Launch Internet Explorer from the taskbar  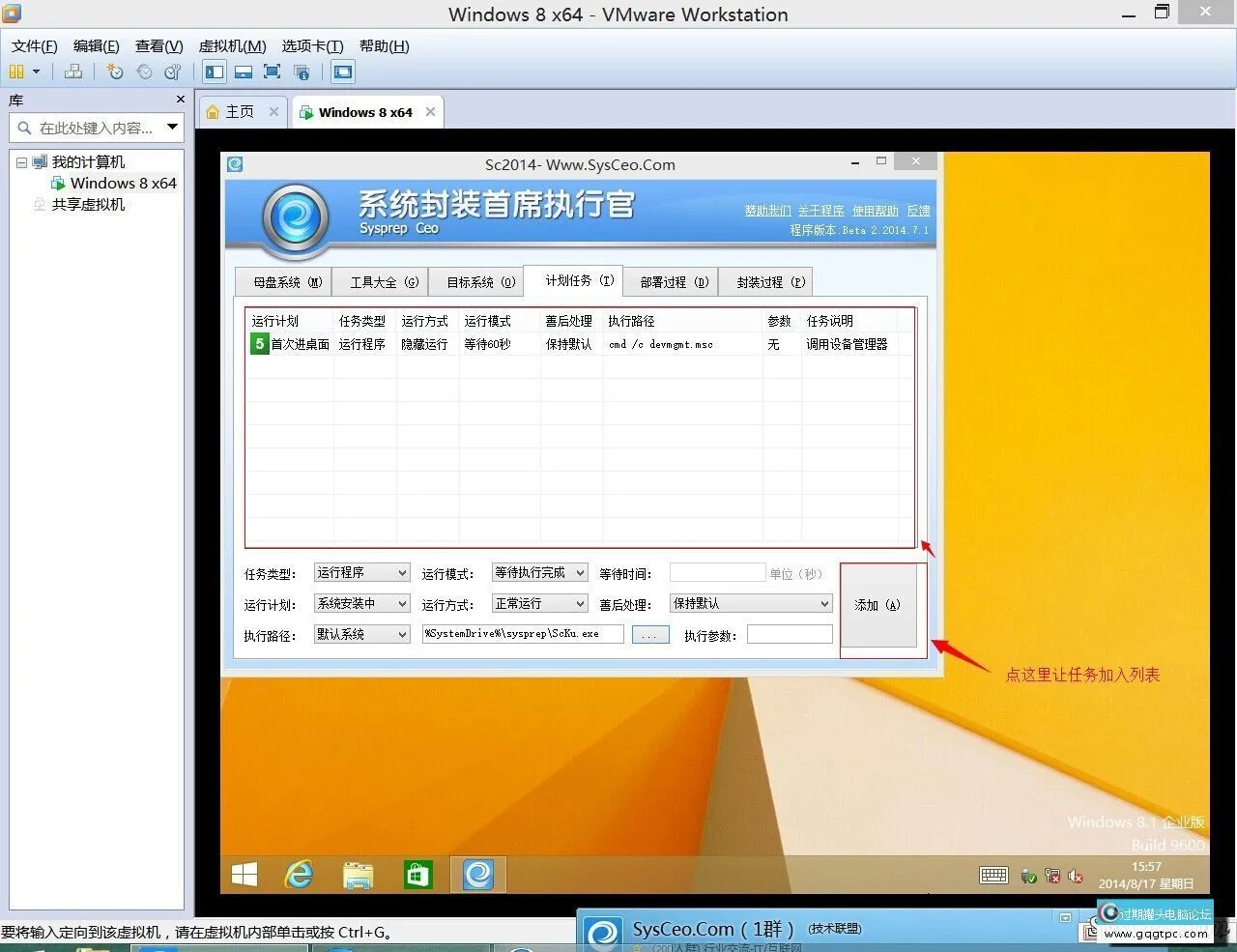pyautogui.click(x=299, y=874)
